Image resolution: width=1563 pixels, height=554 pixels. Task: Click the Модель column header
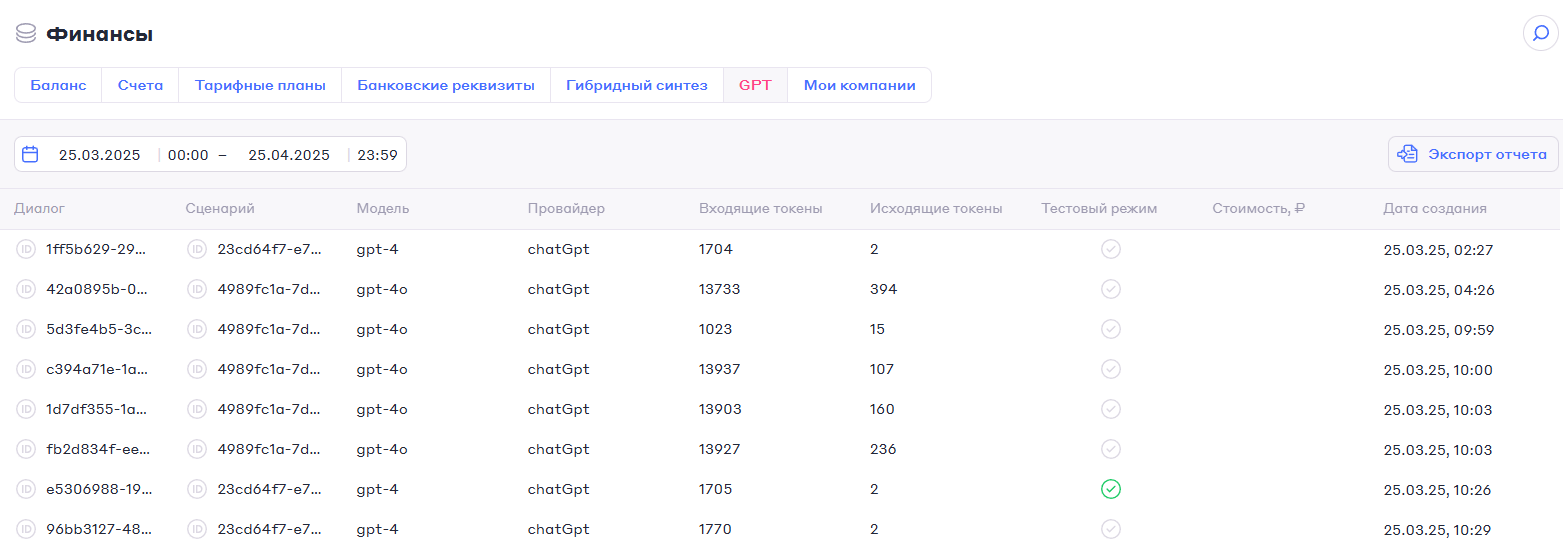pos(383,209)
